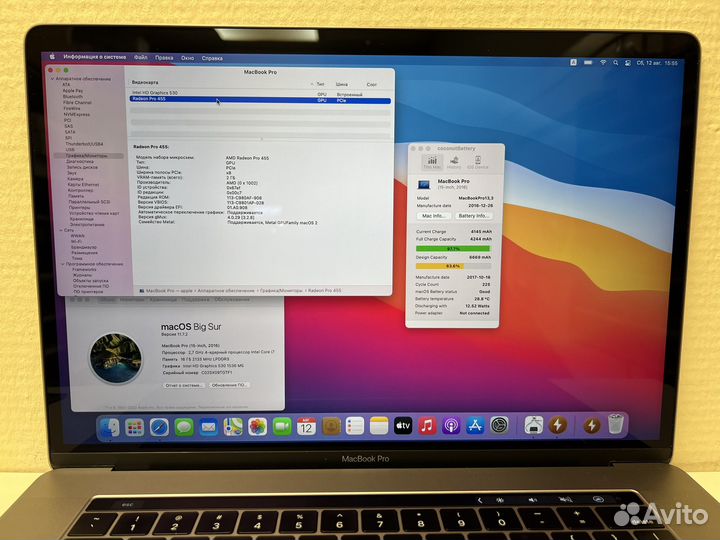720x540 pixels.
Task: Click the menu bar date and time
Action: pyautogui.click(x=657, y=63)
